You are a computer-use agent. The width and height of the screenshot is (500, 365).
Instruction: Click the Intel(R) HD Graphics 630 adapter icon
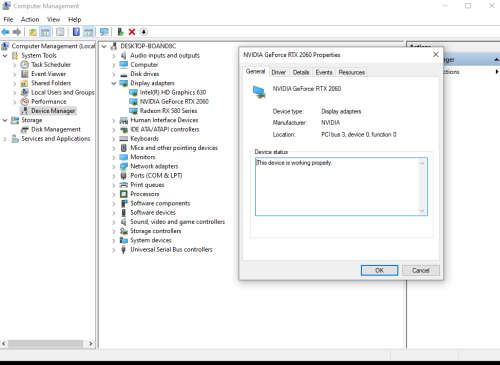[133, 92]
